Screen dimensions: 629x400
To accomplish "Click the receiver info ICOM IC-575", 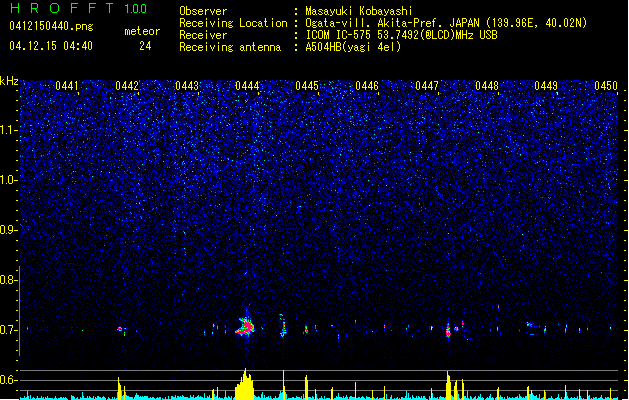I will click(x=338, y=35).
